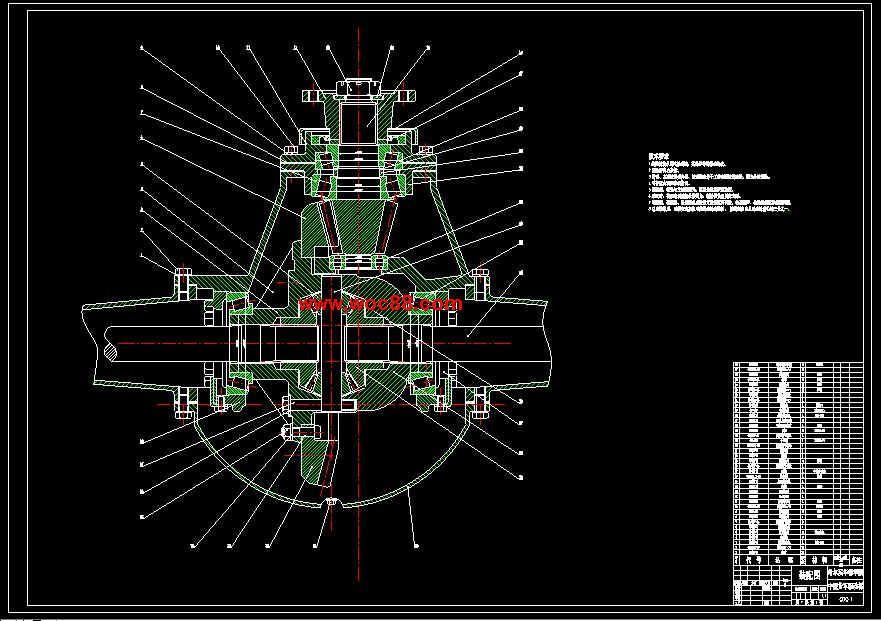The height and width of the screenshot is (621, 881).
Task: Select the 备注 column header in parts list
Action: (856, 560)
